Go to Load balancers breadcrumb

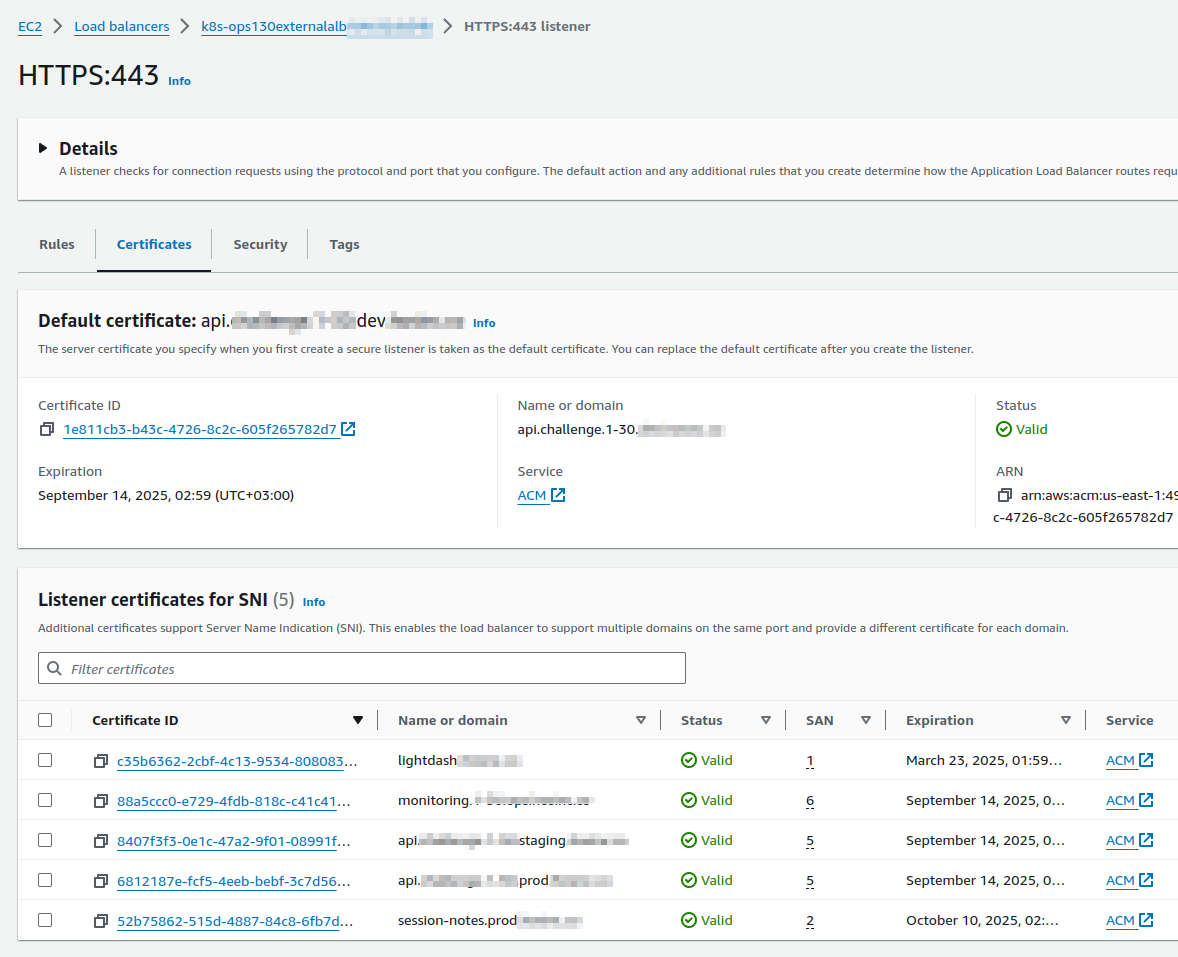[122, 26]
